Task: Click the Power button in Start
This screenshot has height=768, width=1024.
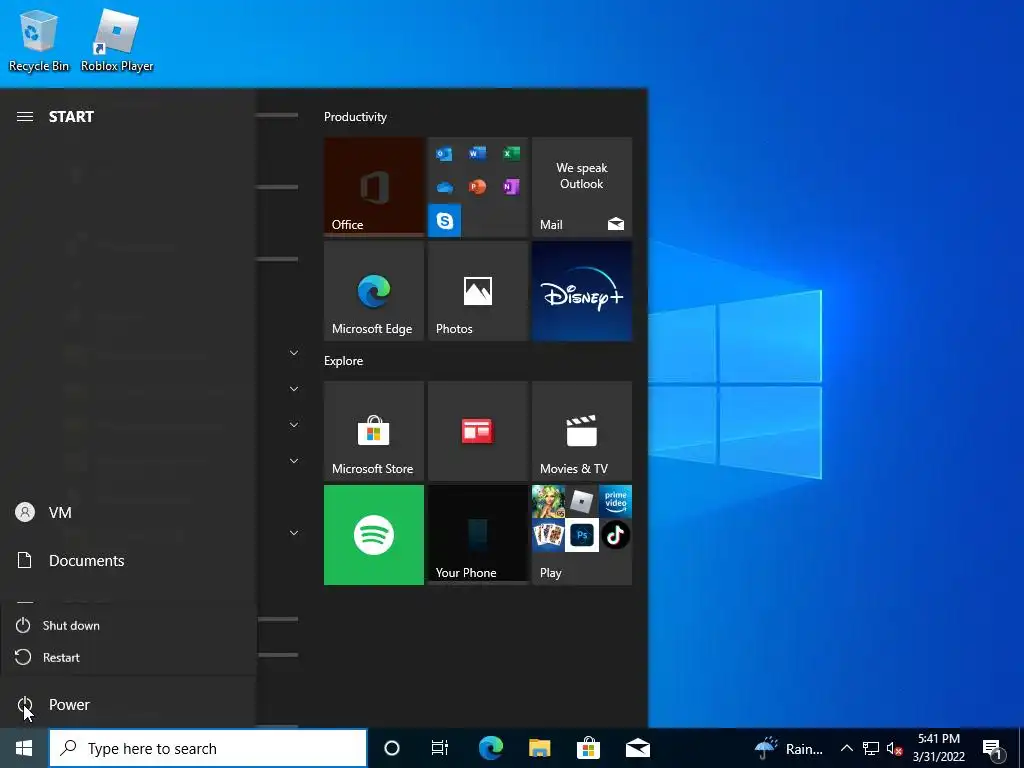Action: 128,705
